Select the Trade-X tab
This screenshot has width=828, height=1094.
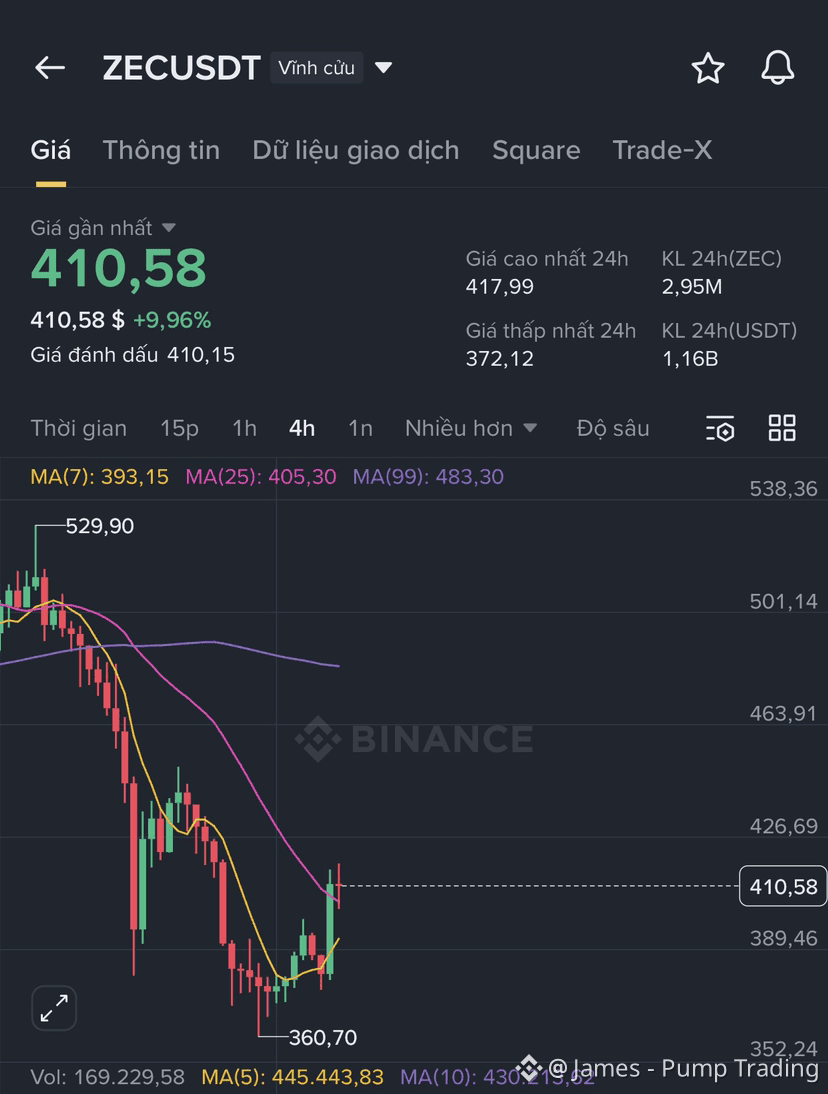point(662,150)
